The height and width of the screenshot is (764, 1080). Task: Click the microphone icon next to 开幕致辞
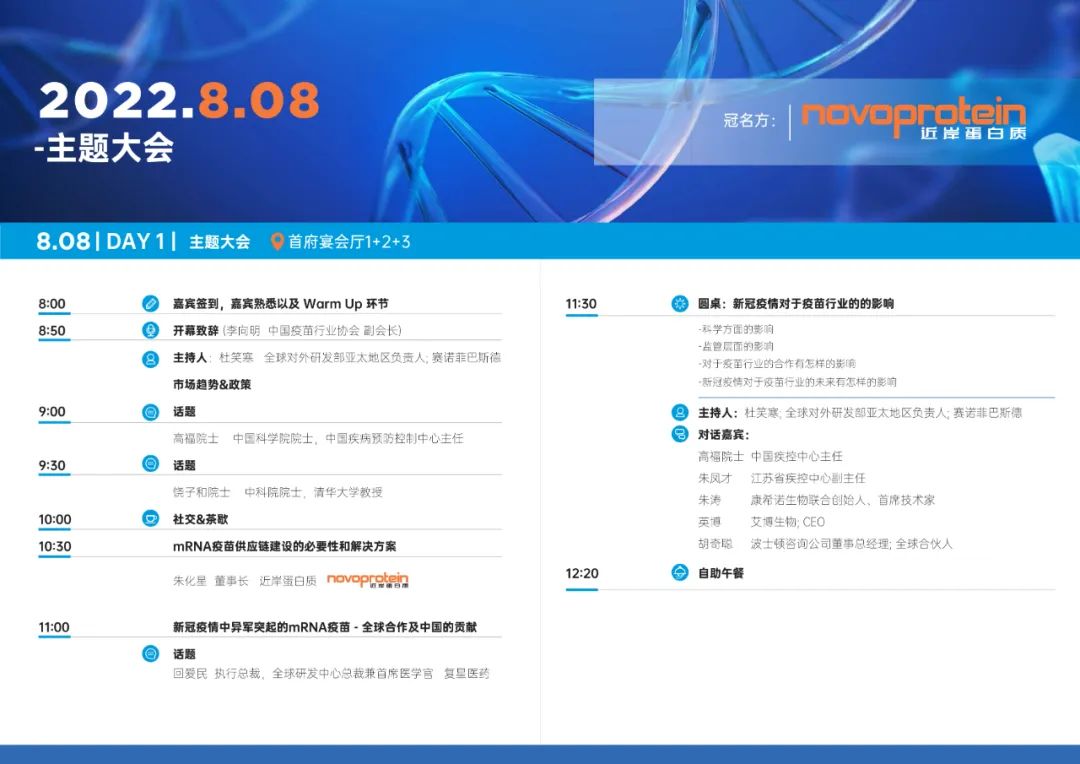pyautogui.click(x=150, y=331)
